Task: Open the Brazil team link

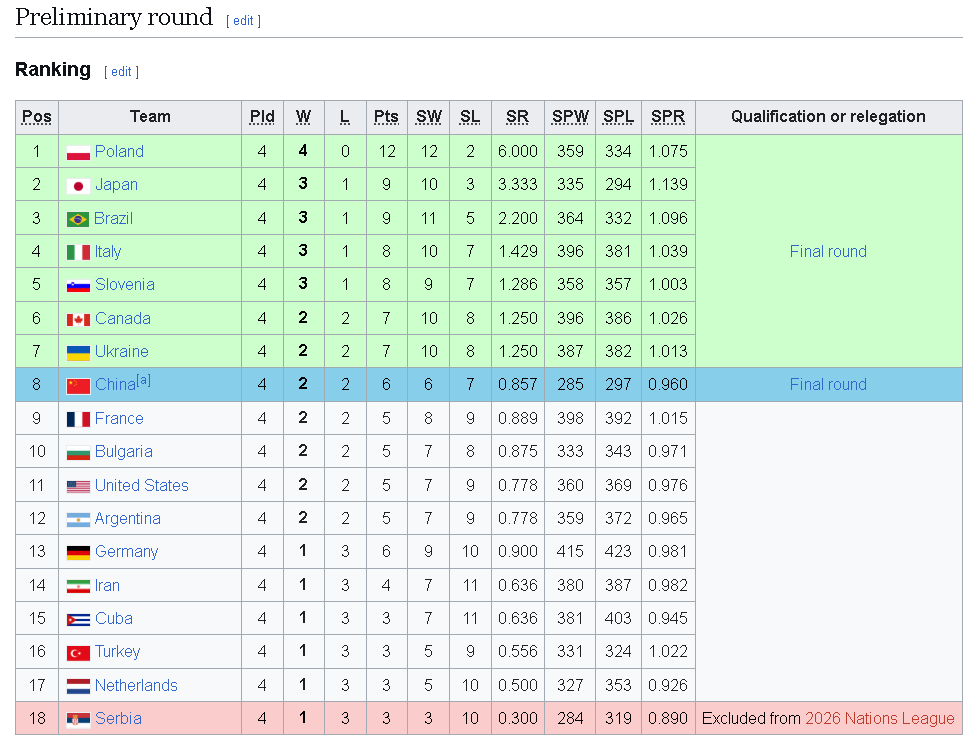Action: click(x=114, y=219)
